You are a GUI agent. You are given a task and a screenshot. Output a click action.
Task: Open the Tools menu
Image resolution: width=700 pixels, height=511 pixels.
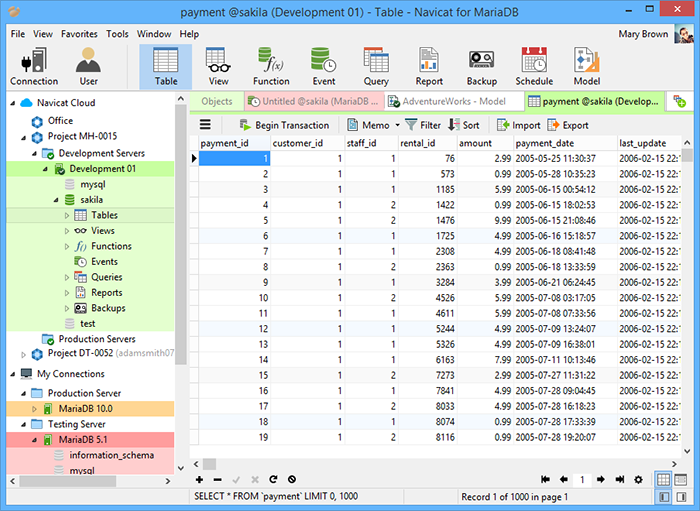pos(117,34)
